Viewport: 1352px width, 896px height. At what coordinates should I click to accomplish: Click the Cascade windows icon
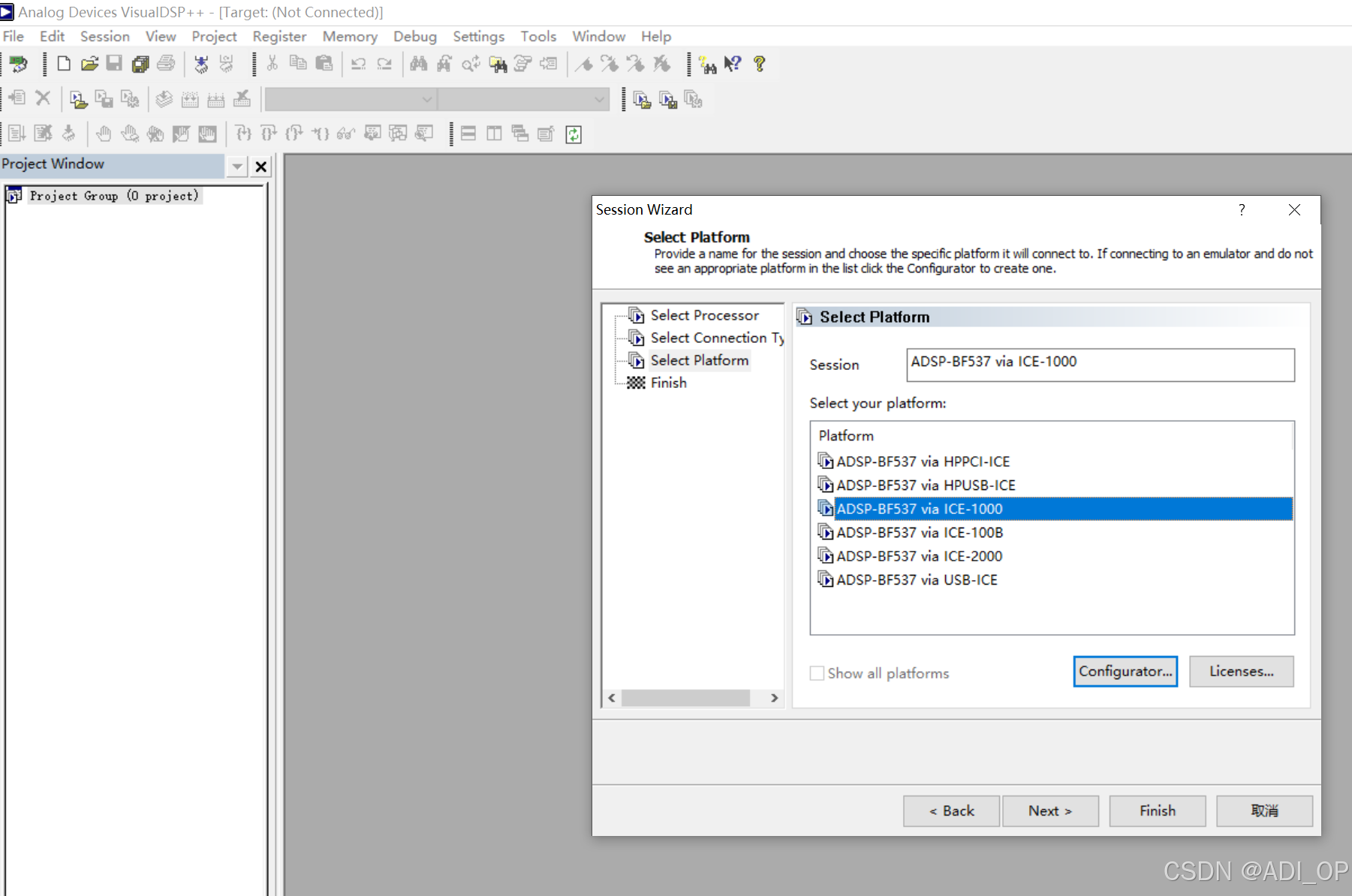point(519,134)
